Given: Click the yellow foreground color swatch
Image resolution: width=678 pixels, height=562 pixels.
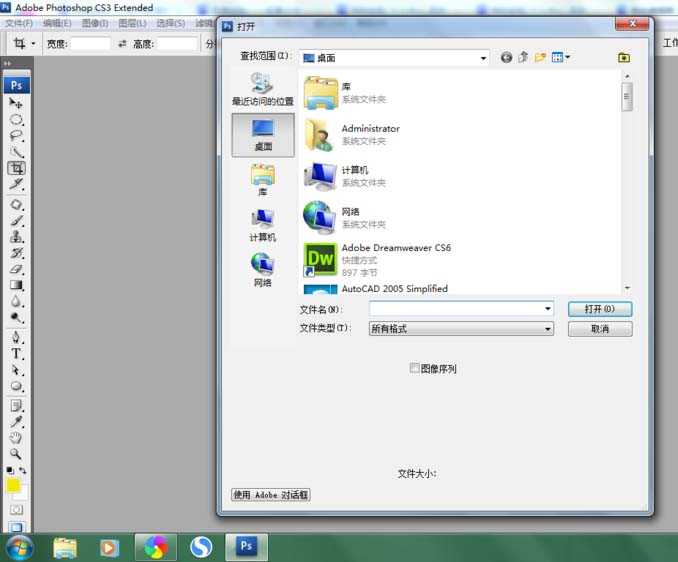Looking at the screenshot, I should [14, 486].
